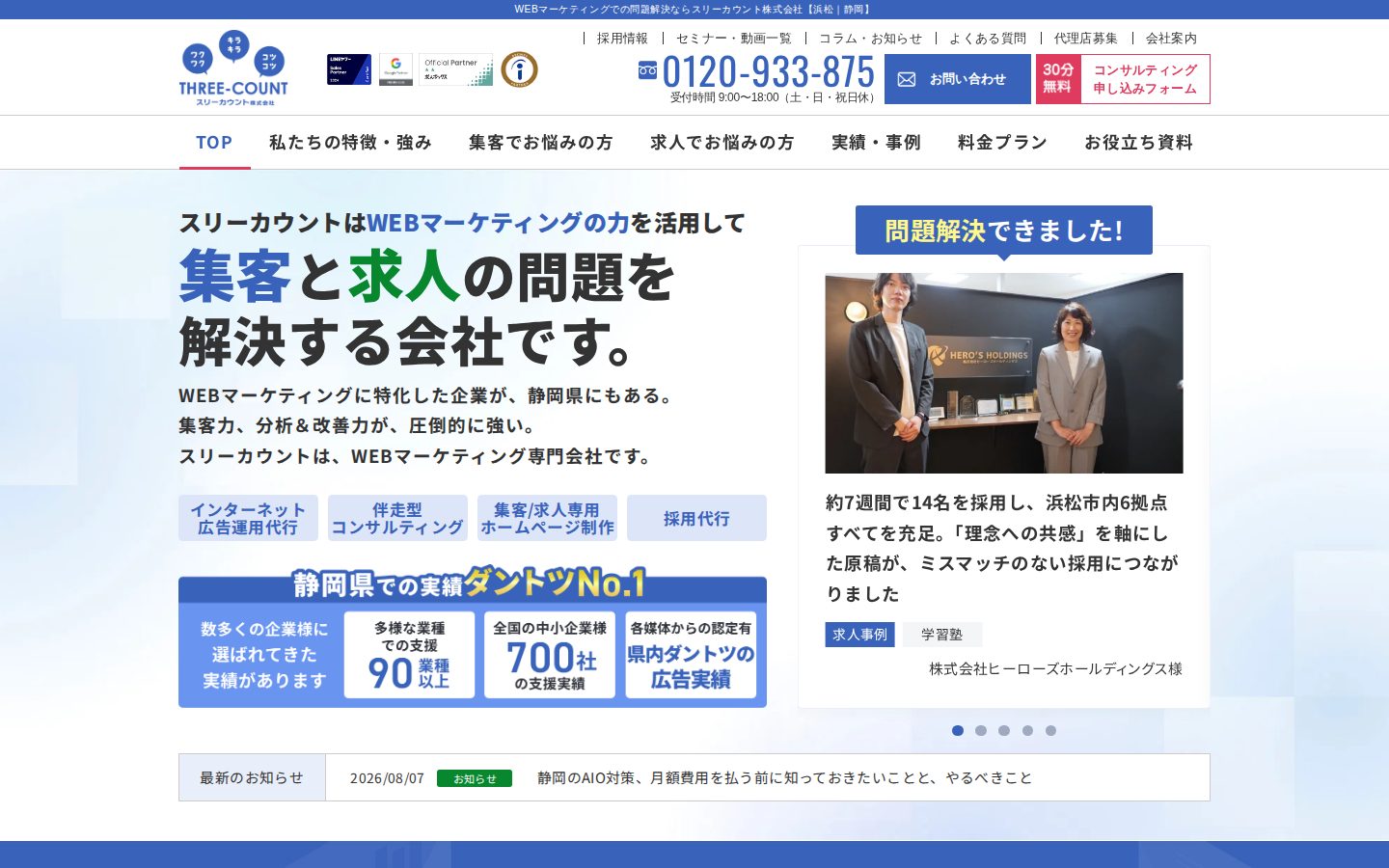Open コラム・お知らせ link

[x=870, y=39]
